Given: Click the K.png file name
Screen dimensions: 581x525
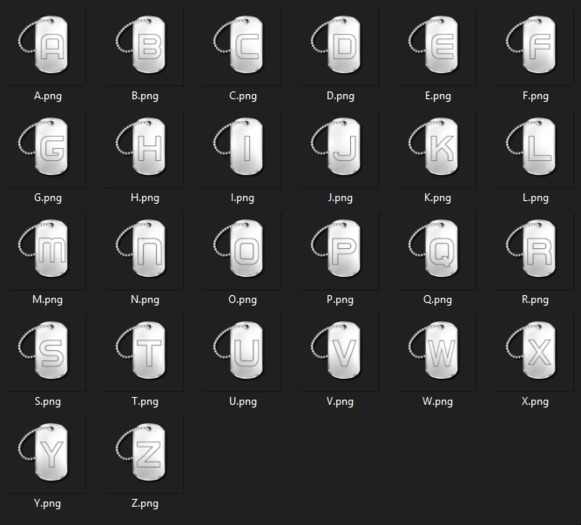Looking at the screenshot, I should tap(438, 198).
